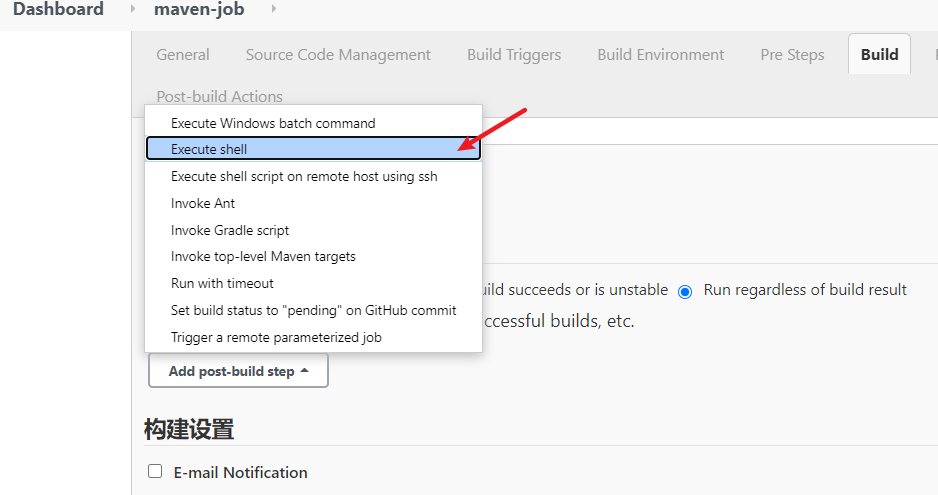Pick Invoke Ant from the list
The width and height of the screenshot is (938, 495).
pos(313,204)
